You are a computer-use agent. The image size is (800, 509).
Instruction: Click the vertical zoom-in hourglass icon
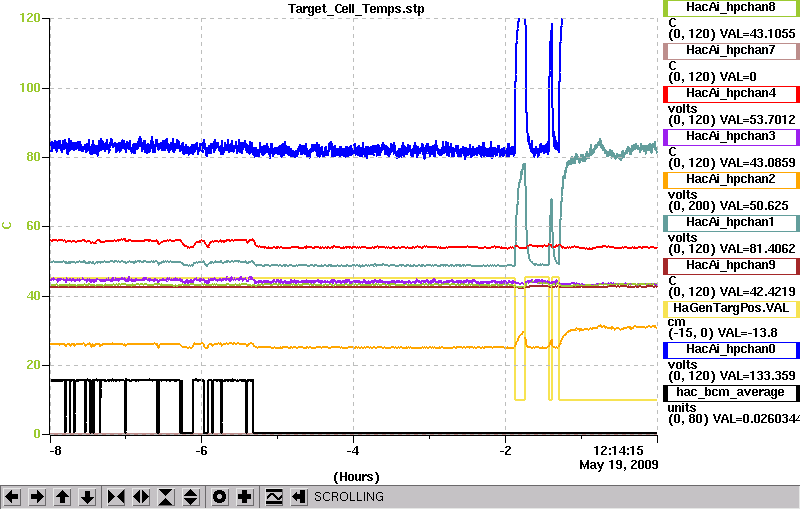(166, 496)
